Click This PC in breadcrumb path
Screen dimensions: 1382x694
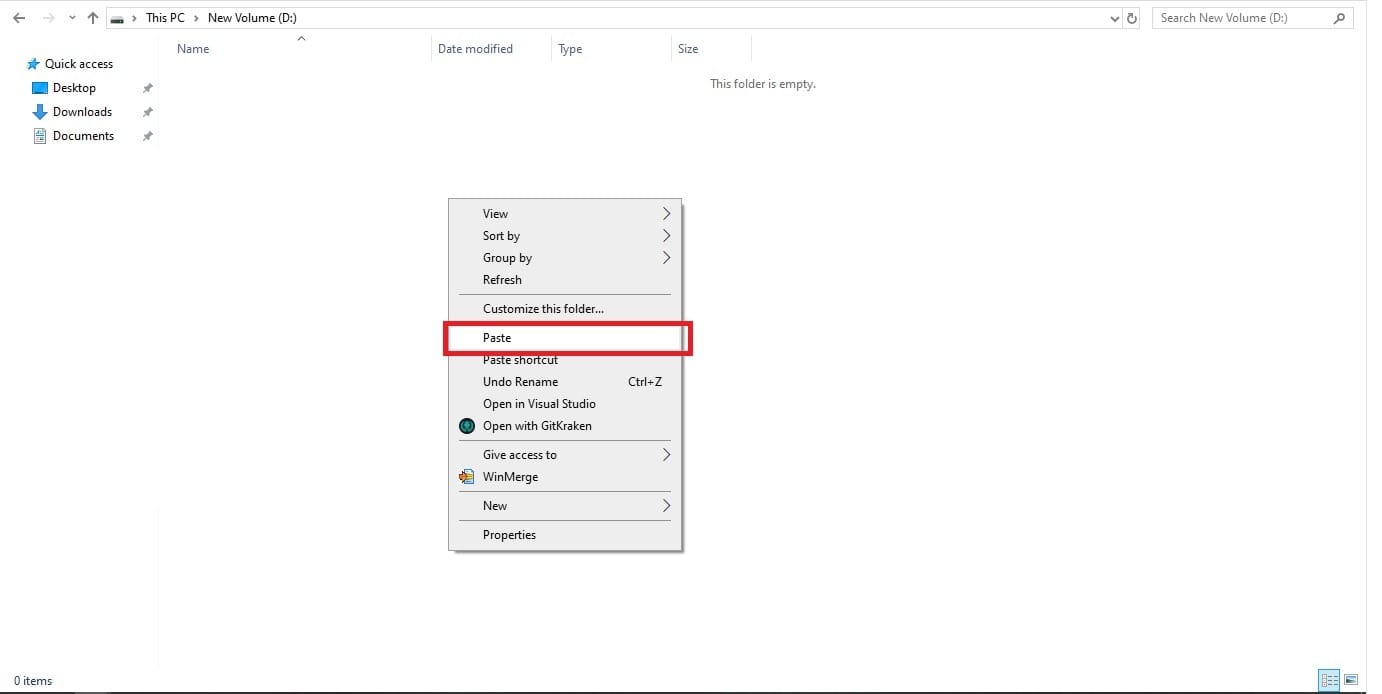pyautogui.click(x=165, y=18)
